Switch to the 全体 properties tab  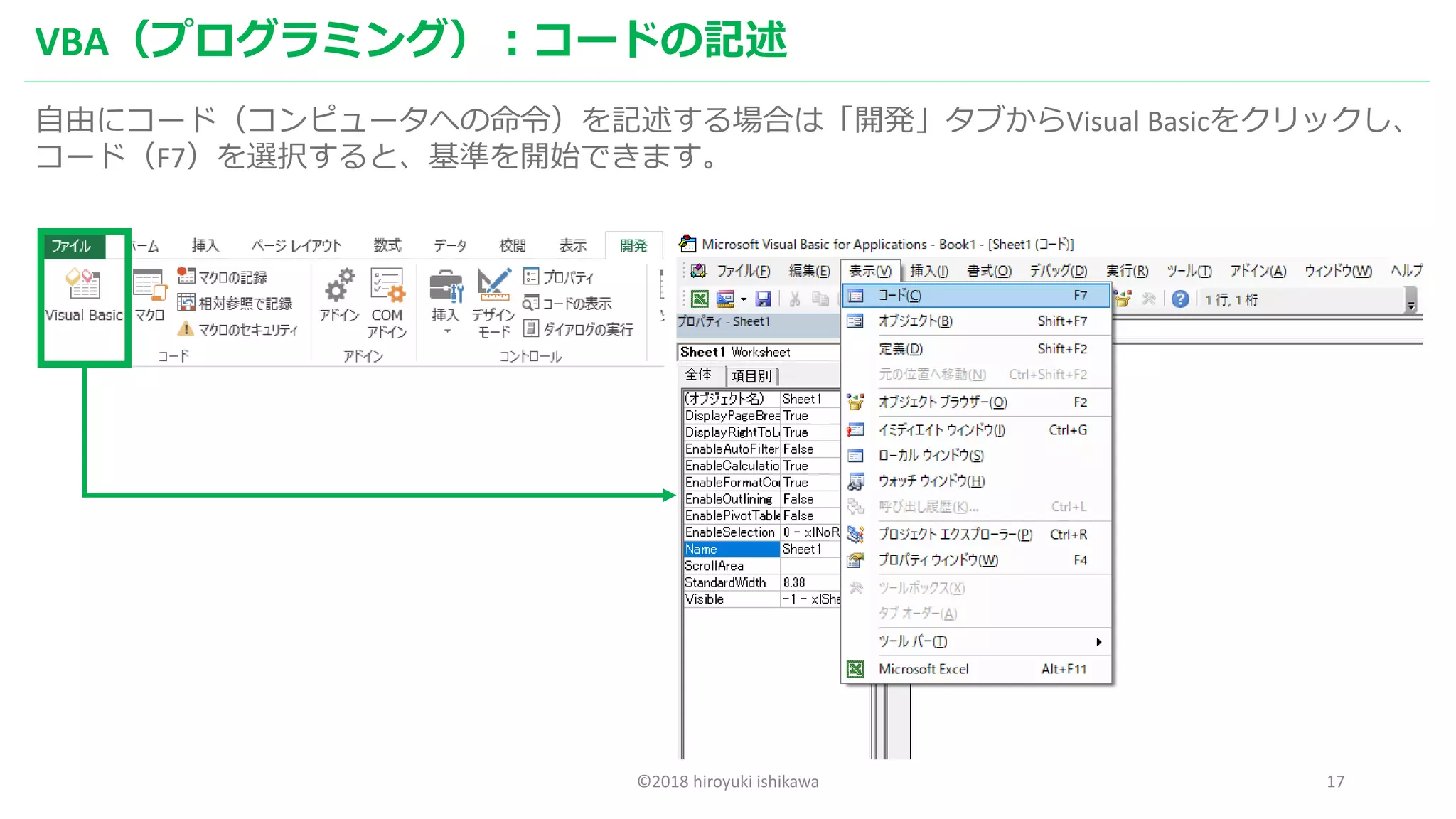tap(698, 375)
